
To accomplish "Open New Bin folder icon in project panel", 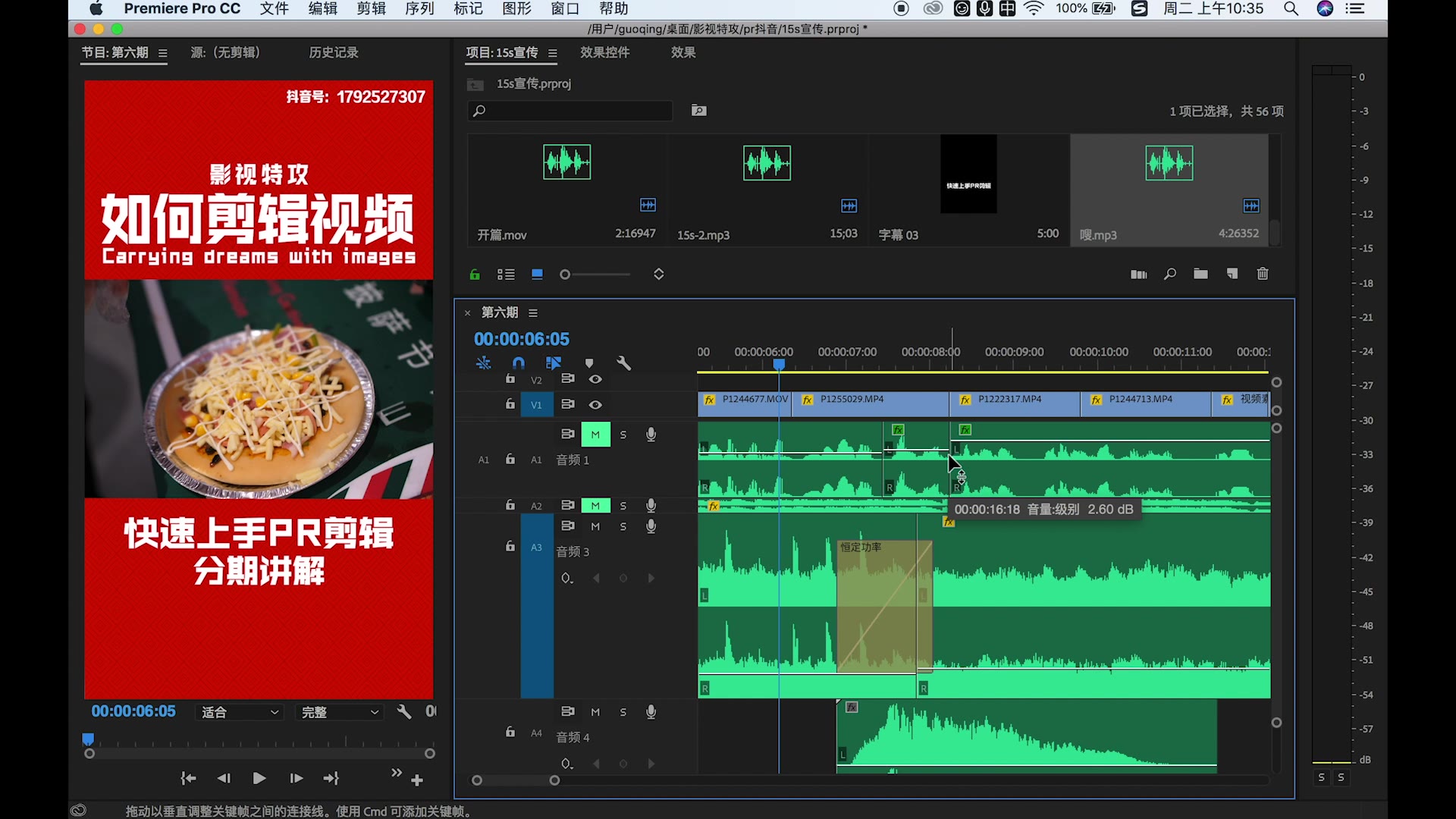I will tap(1200, 274).
